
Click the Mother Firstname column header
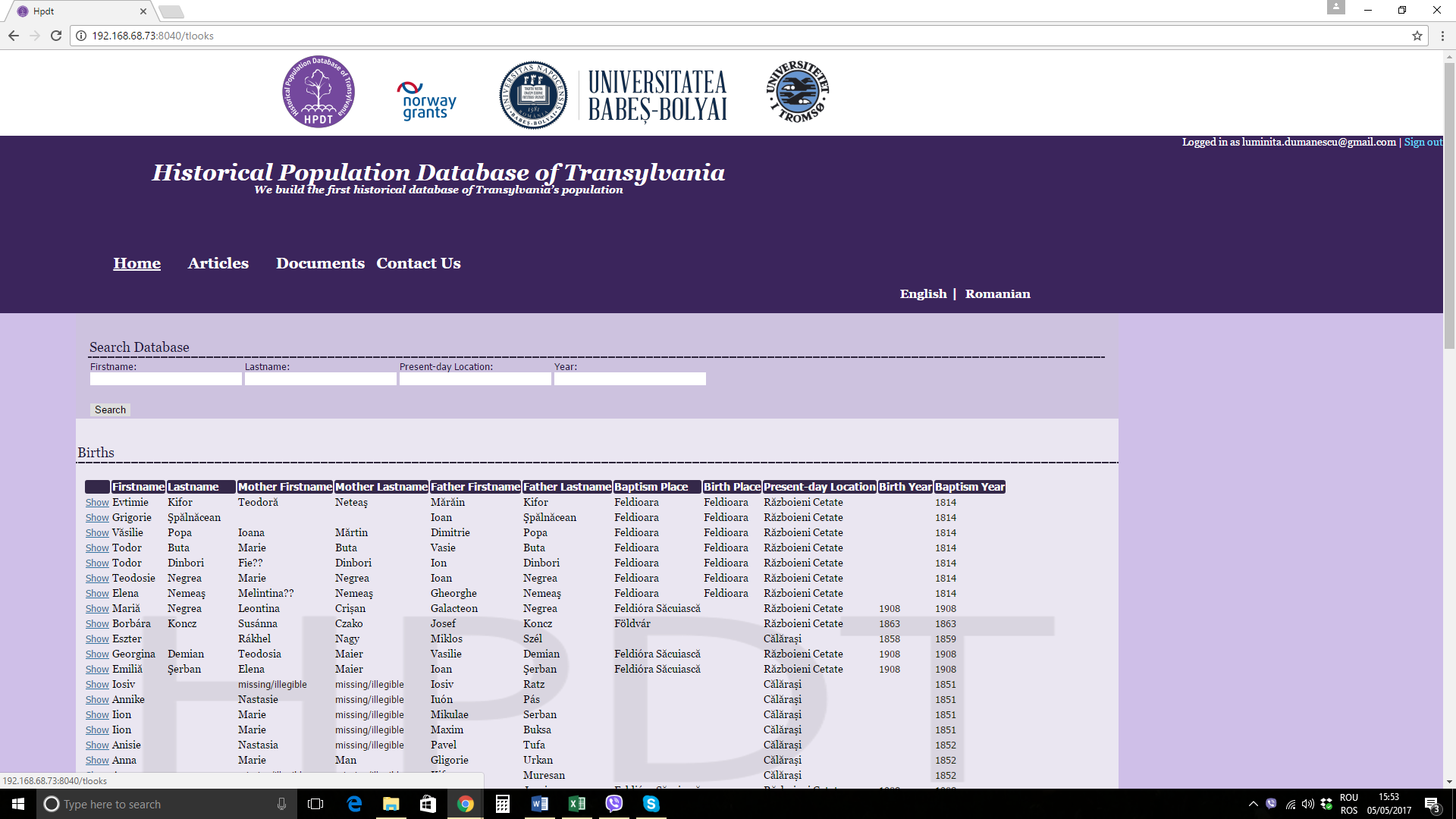pyautogui.click(x=285, y=487)
